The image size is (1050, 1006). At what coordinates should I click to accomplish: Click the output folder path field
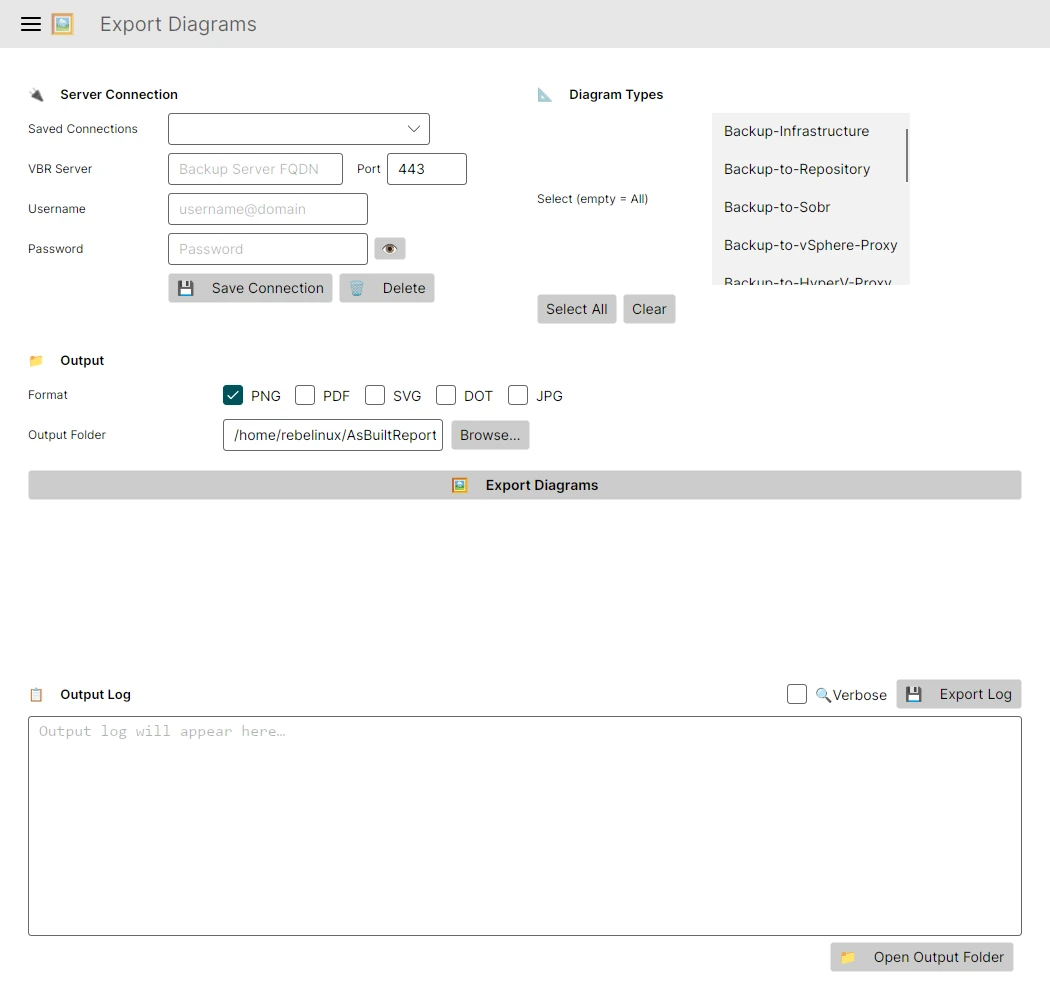[x=332, y=435]
